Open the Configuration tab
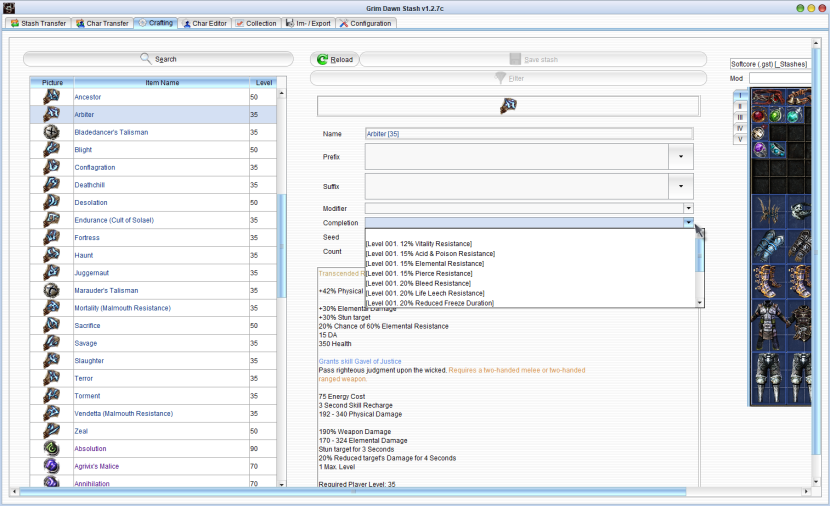Viewport: 830px width, 506px height. (365, 23)
